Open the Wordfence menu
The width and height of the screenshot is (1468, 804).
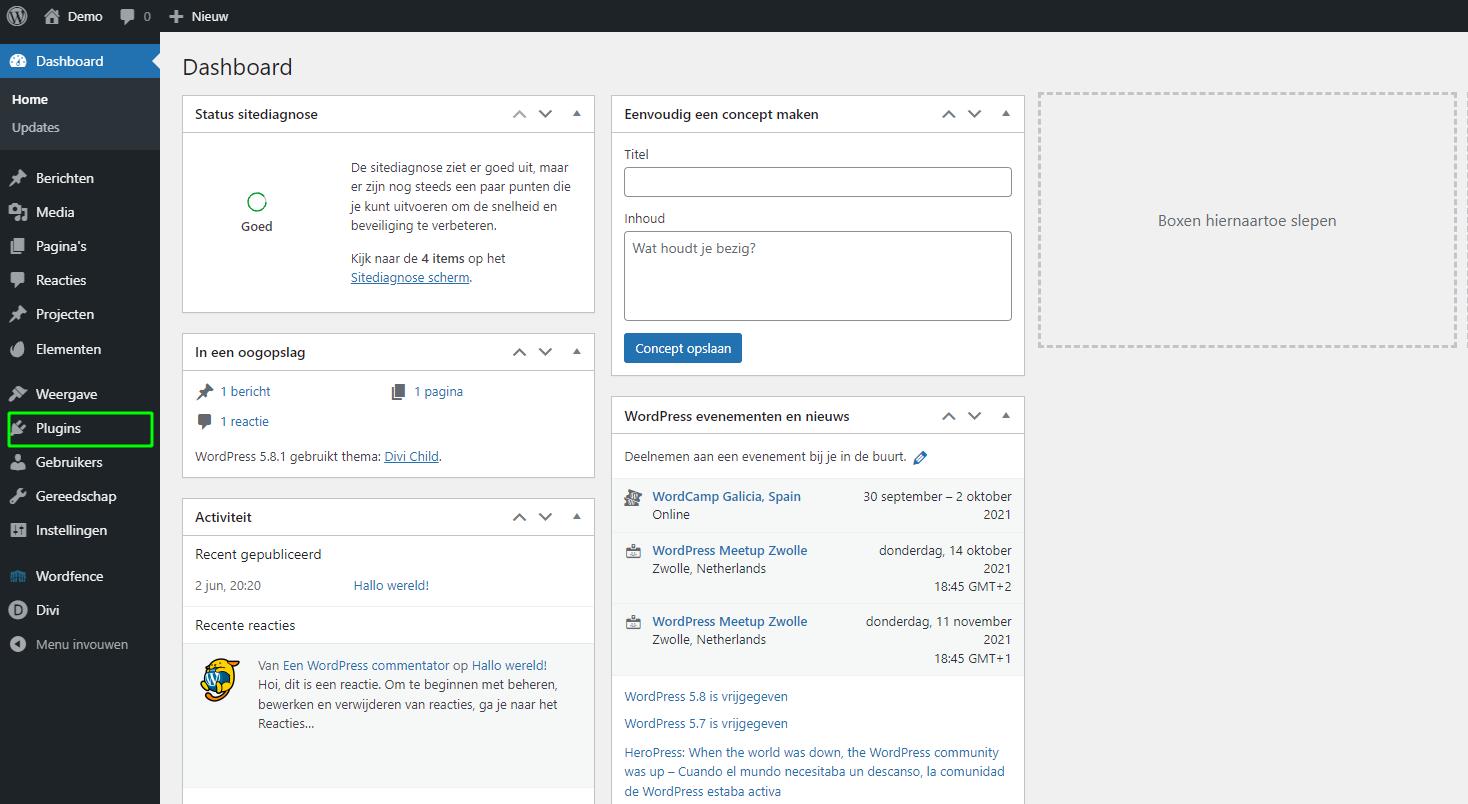point(80,576)
